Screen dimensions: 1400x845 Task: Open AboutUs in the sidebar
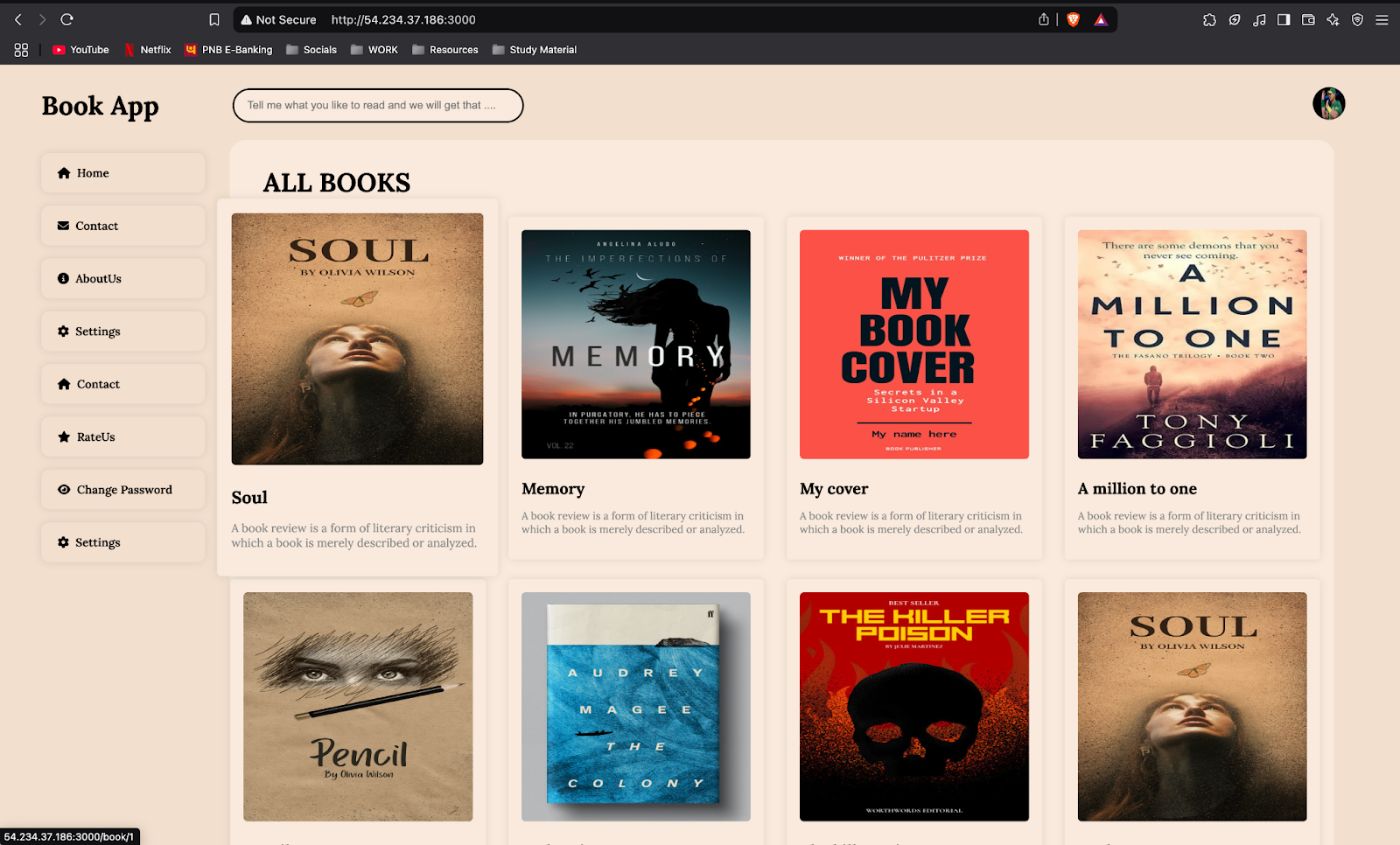(x=123, y=278)
